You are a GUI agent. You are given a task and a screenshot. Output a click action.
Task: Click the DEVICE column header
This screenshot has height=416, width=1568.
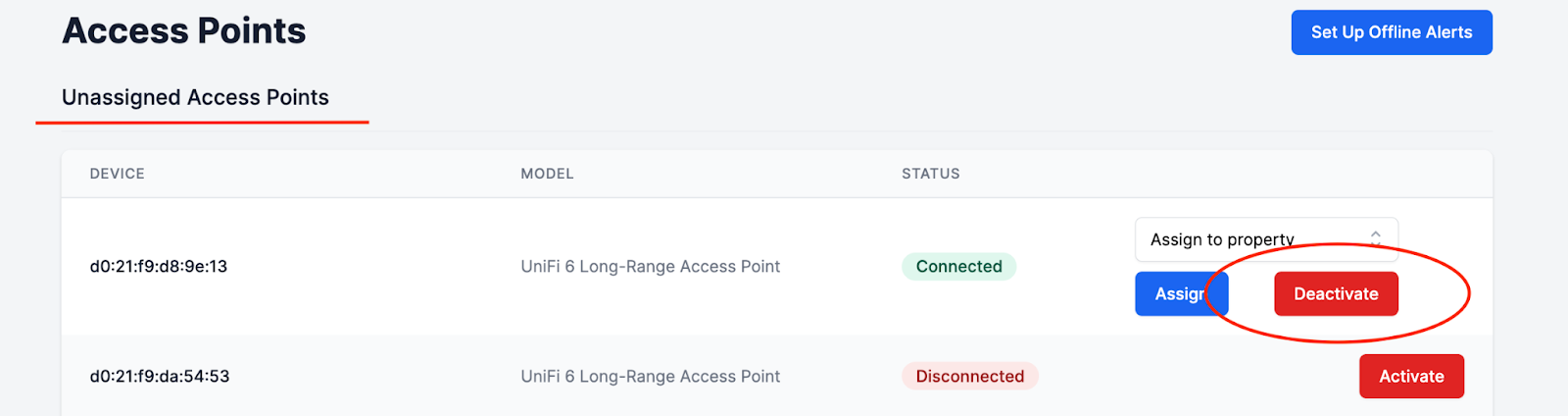click(118, 174)
